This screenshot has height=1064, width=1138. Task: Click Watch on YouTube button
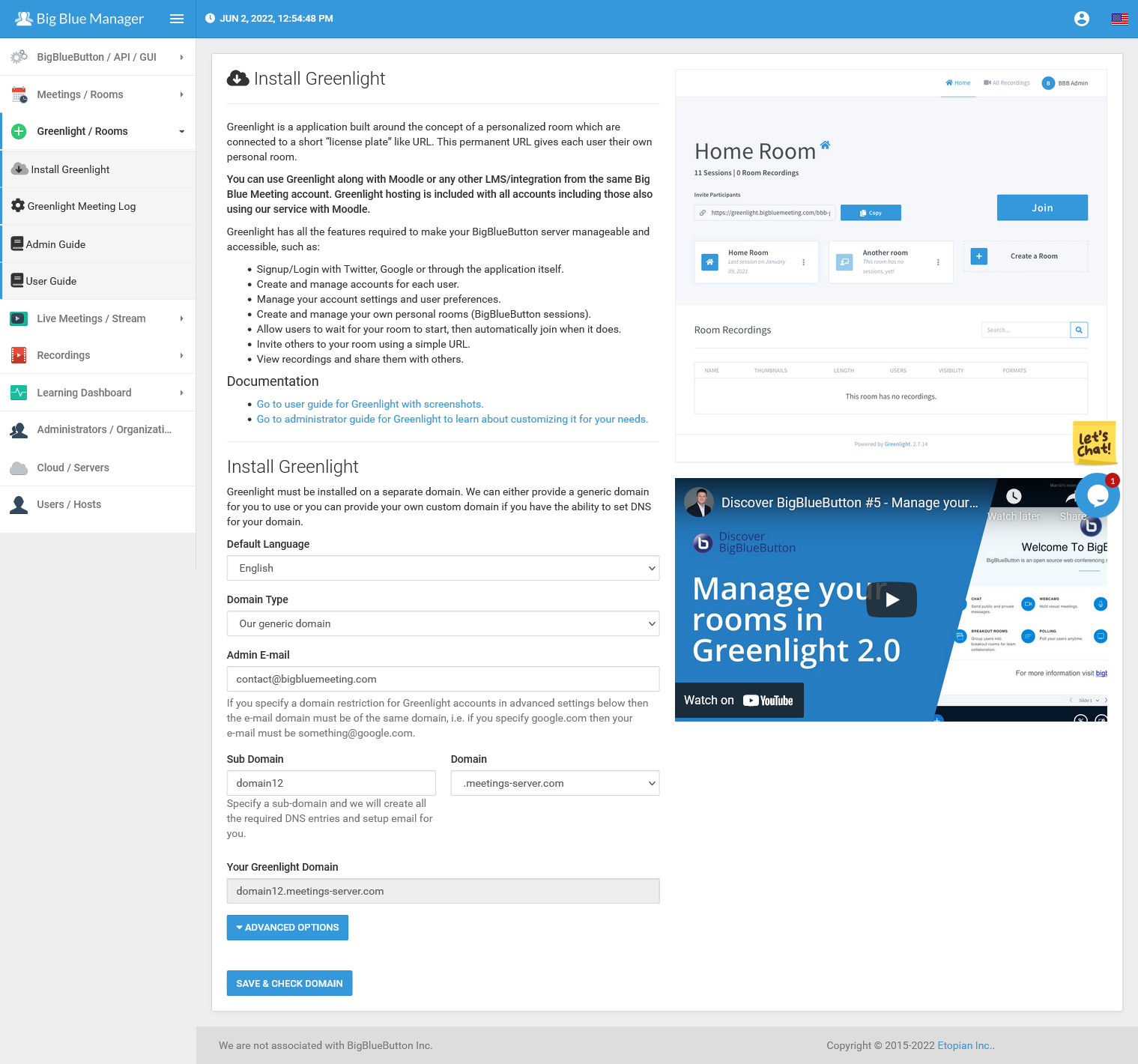(739, 701)
